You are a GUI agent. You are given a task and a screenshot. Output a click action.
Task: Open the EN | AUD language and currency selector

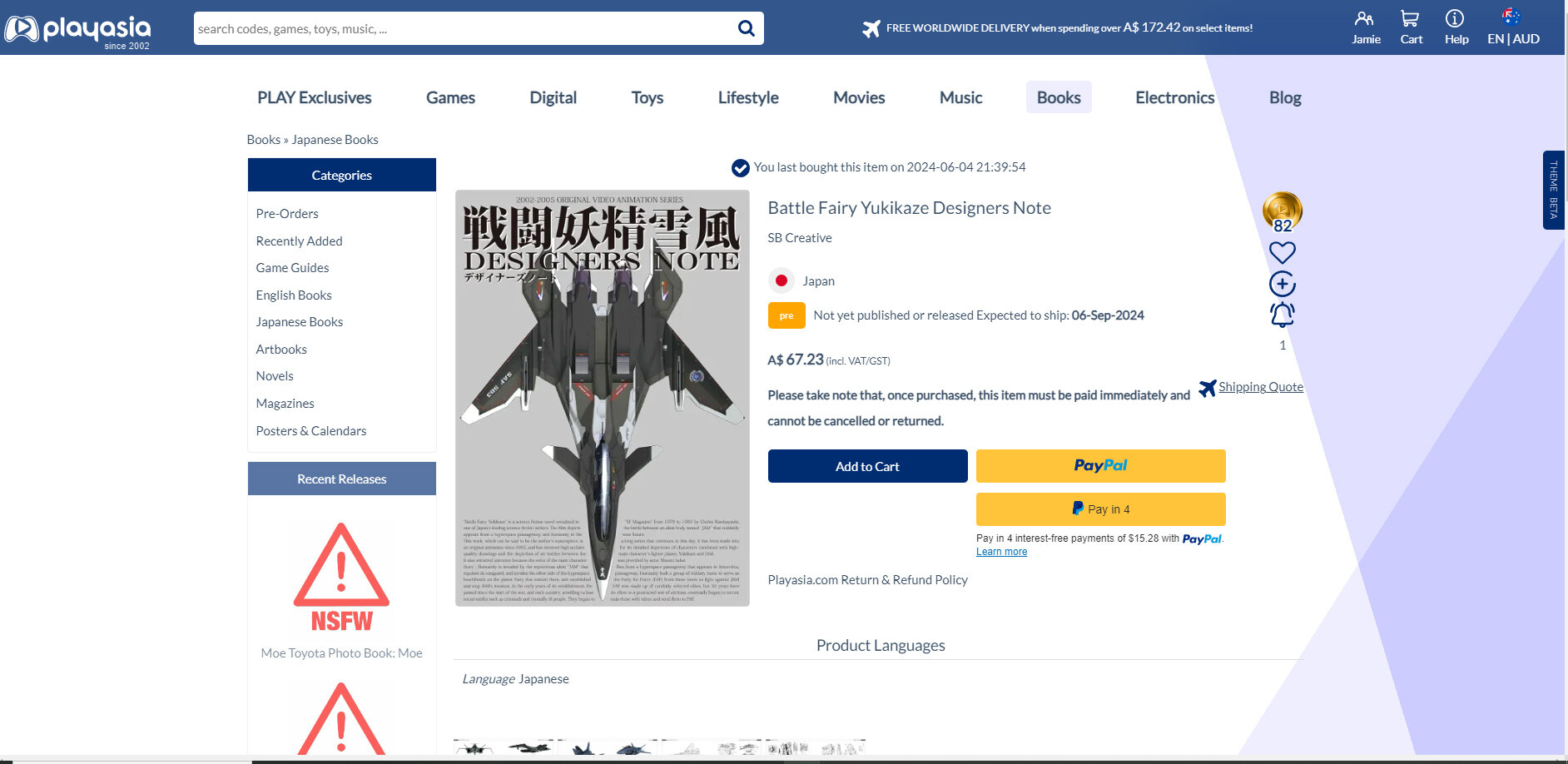(1513, 27)
